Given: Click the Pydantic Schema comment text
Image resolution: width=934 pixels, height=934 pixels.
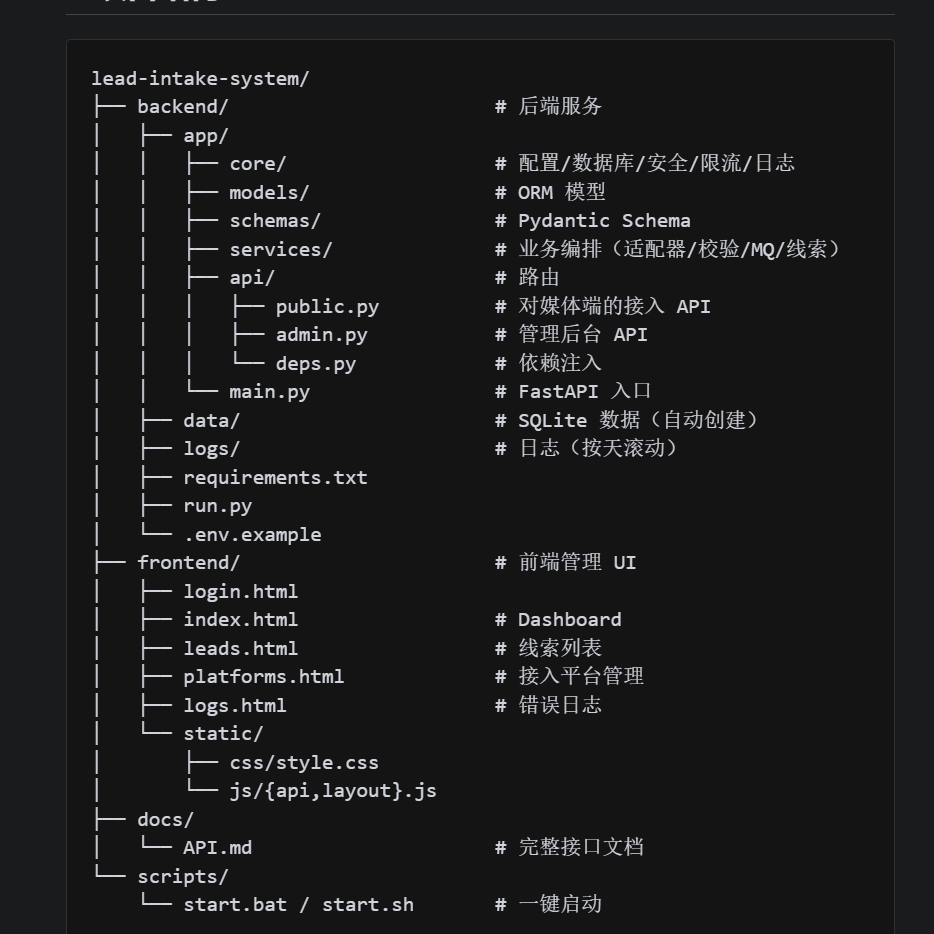Looking at the screenshot, I should point(604,221).
